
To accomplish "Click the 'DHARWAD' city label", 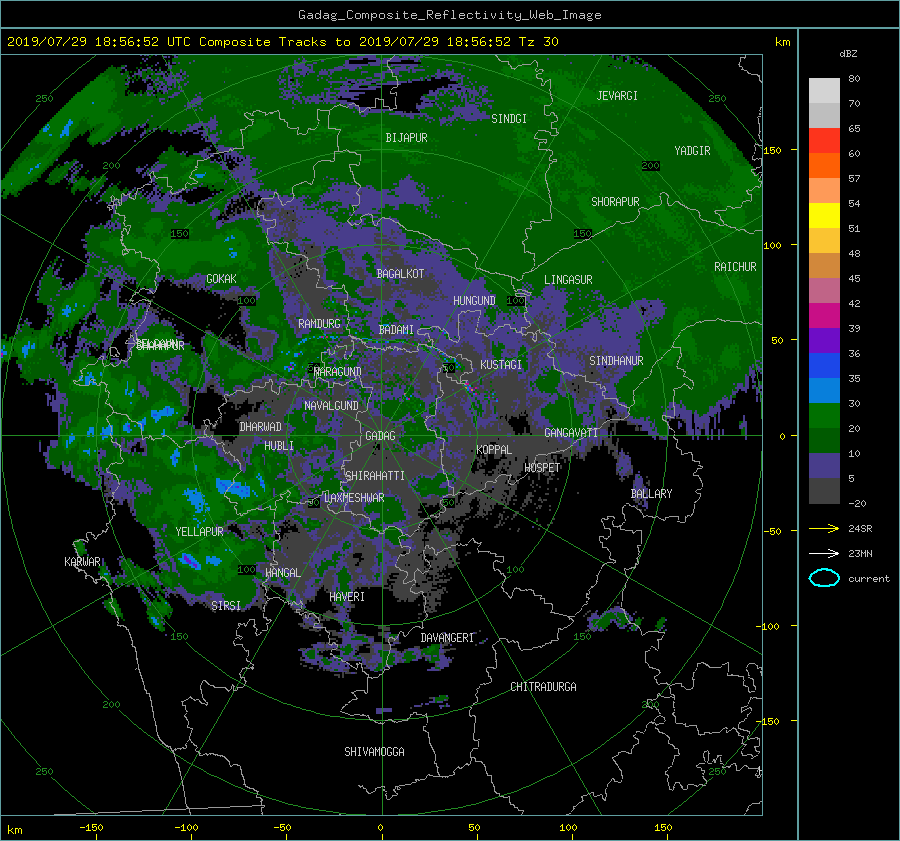I will click(260, 427).
